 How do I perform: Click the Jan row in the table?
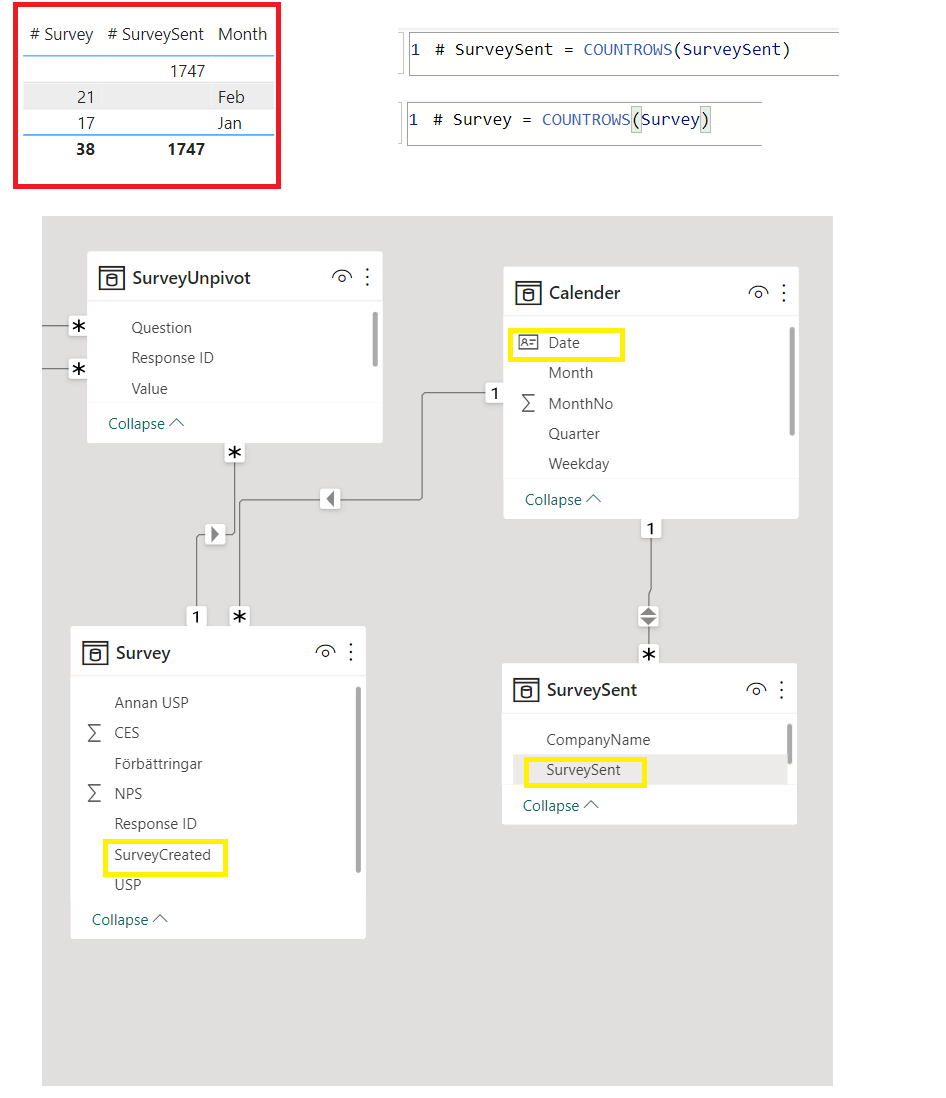[148, 123]
